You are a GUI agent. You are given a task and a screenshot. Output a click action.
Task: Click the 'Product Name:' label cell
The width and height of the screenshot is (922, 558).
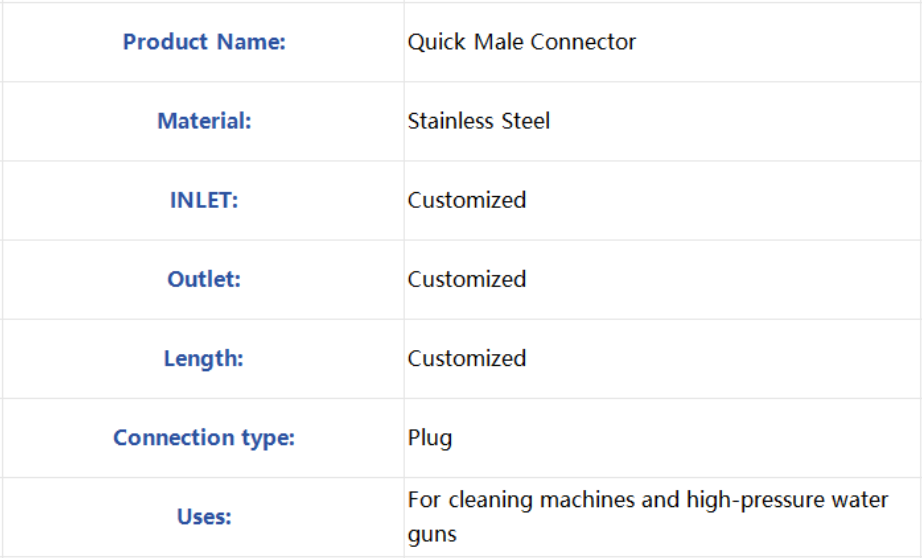coord(204,42)
